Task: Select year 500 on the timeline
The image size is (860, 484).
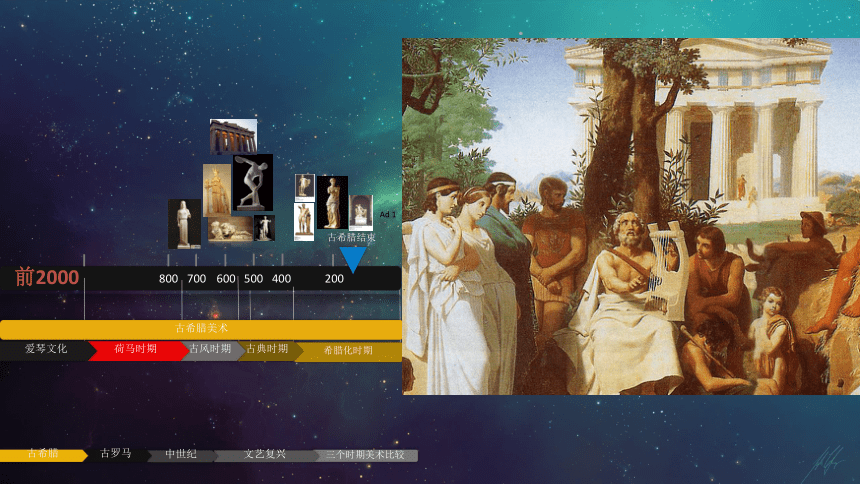Action: [253, 279]
